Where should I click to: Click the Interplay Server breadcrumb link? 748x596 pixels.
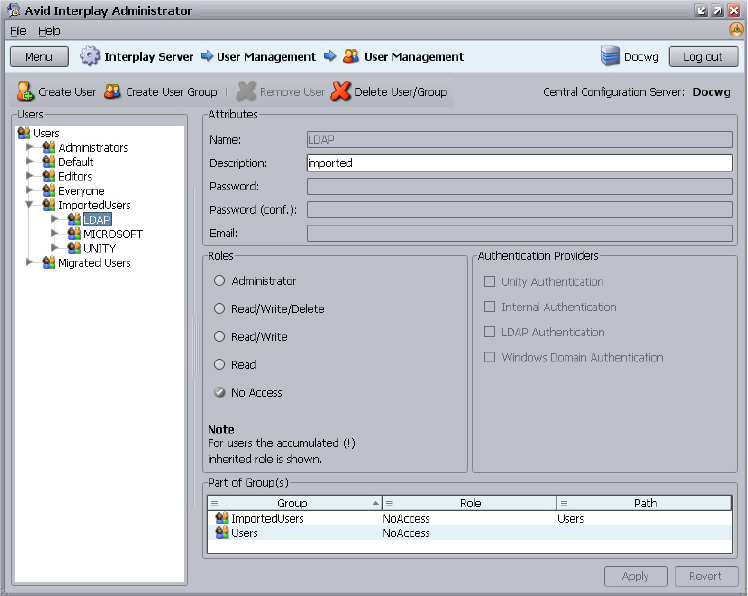(x=149, y=57)
